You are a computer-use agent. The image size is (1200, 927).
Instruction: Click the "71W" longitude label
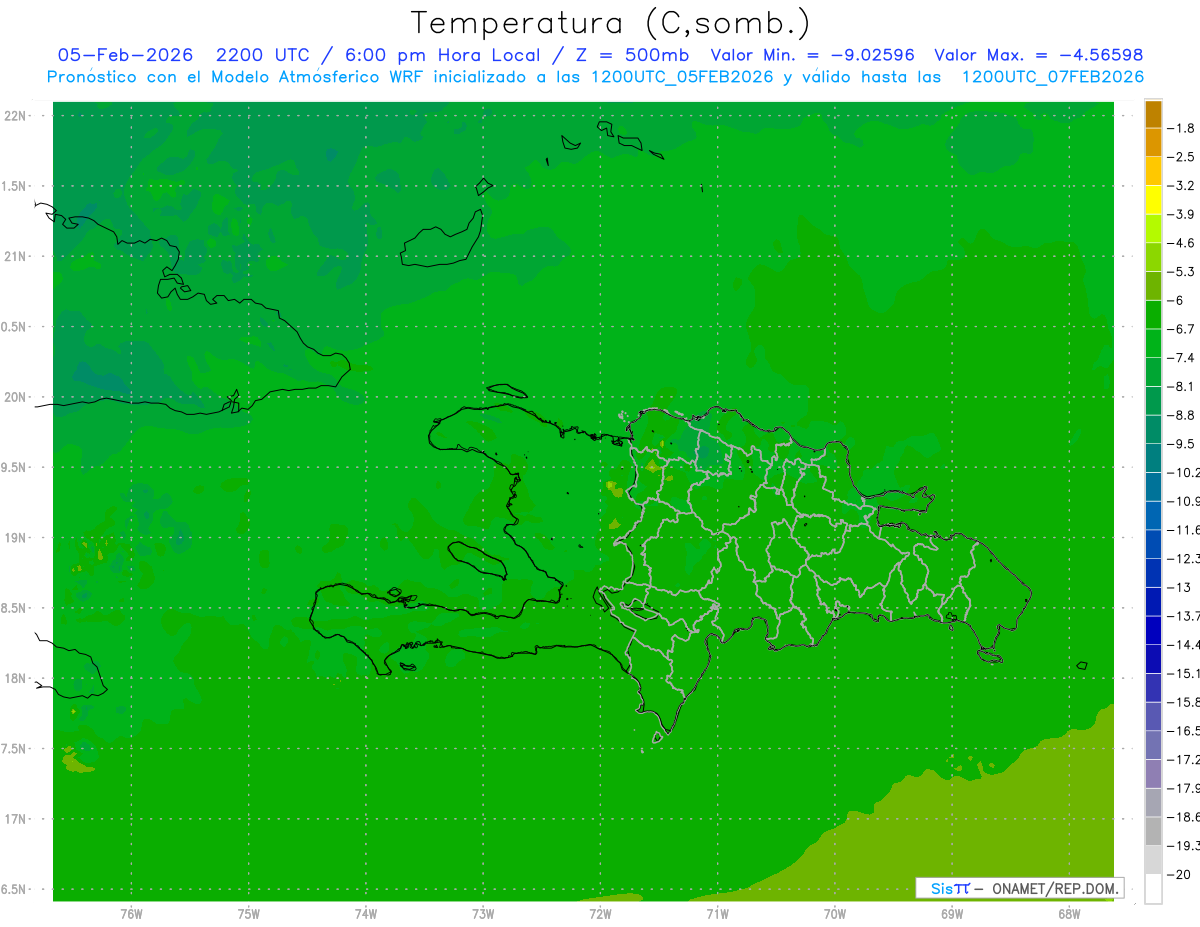coord(717,914)
